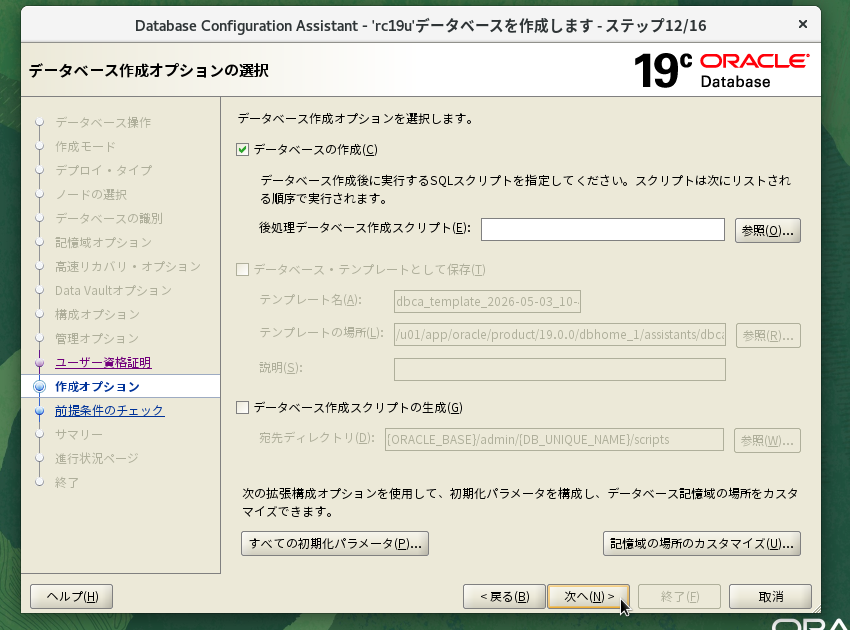Click the step bullet icon beside ユーザー資格証明
Viewport: 850px width, 630px height.
coord(40,363)
